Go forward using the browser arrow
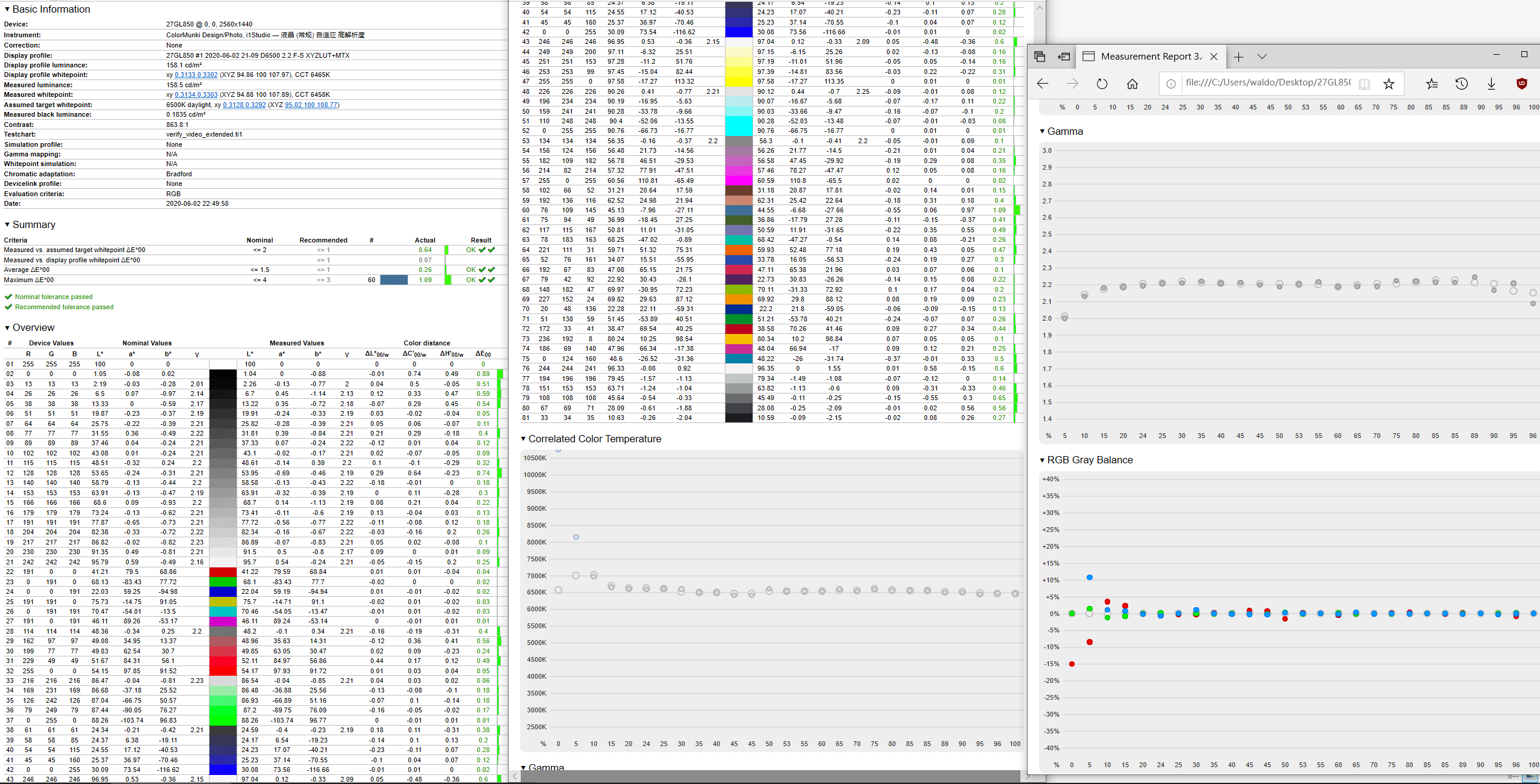The width and height of the screenshot is (1540, 784). 1072,84
